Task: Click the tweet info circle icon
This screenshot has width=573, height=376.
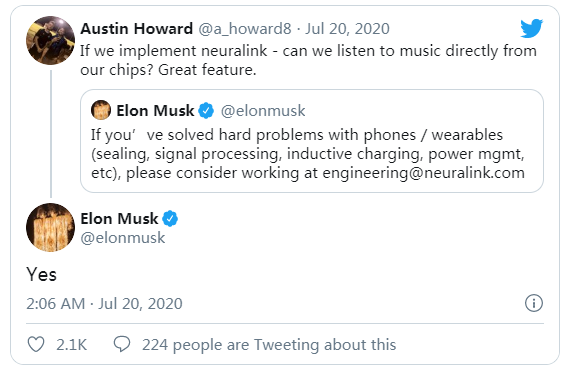Action: [x=534, y=303]
